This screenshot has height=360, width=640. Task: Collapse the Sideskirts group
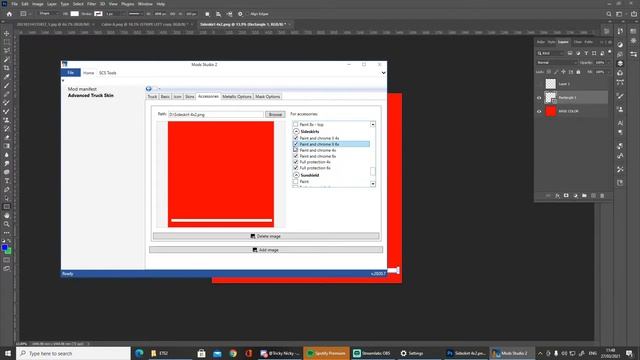pyautogui.click(x=296, y=131)
